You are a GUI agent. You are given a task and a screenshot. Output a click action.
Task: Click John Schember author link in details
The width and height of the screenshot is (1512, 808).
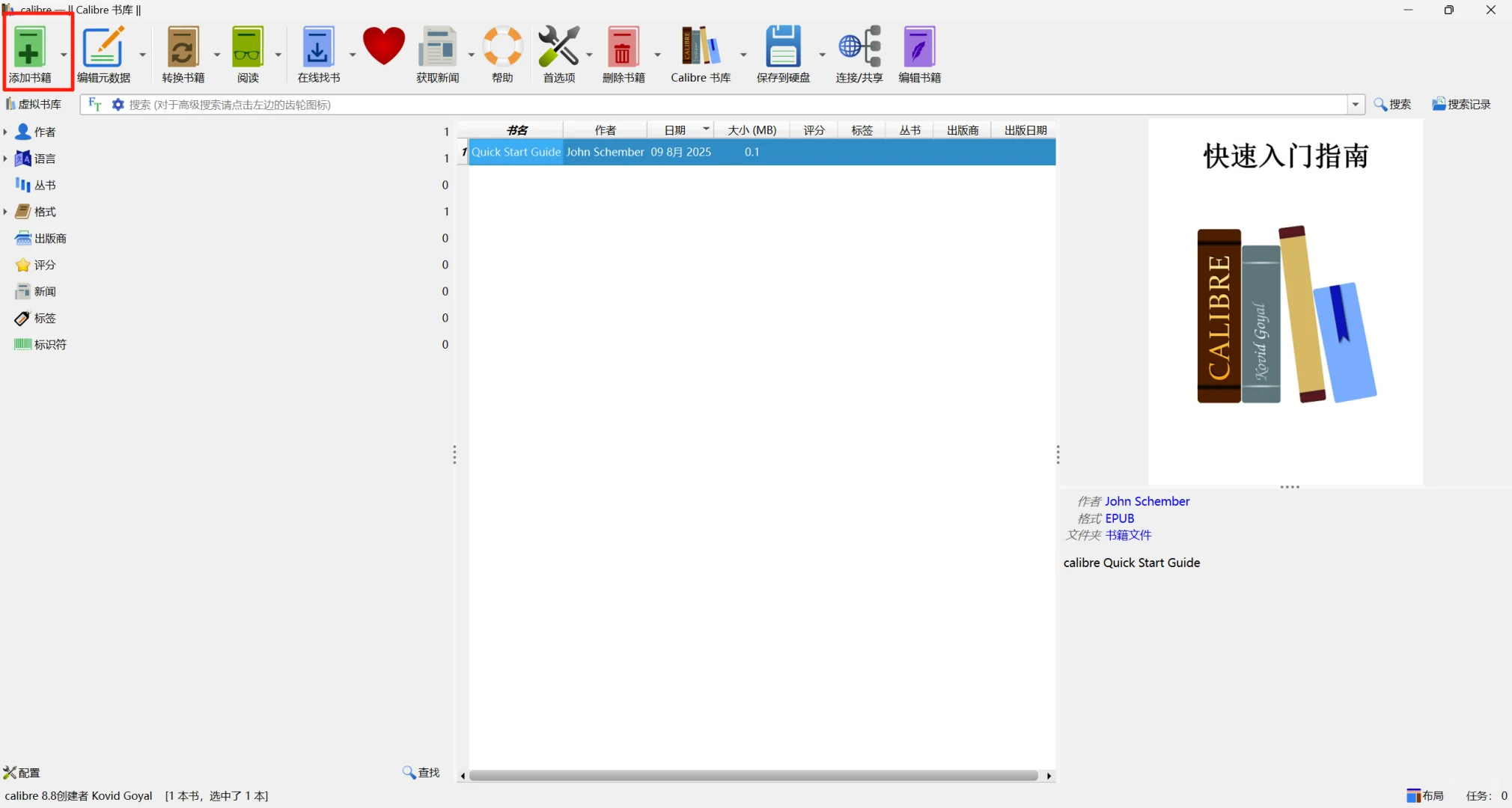coord(1147,501)
